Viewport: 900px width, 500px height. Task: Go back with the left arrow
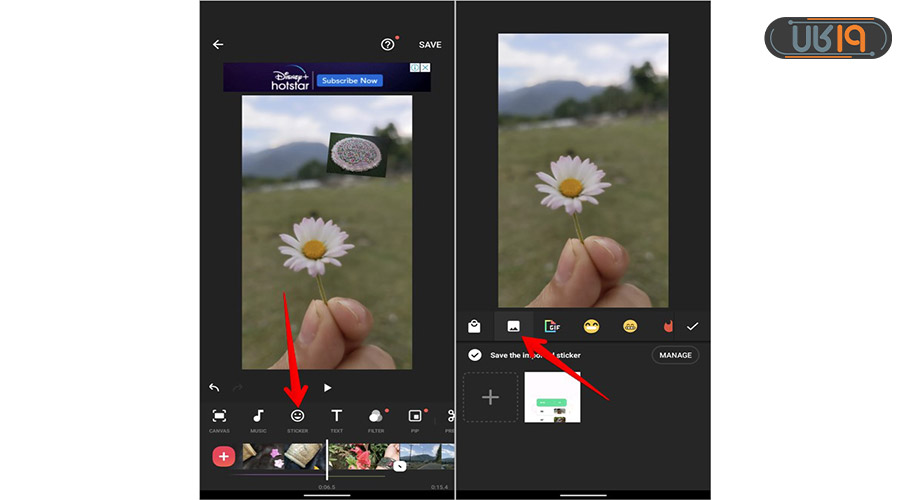point(218,45)
